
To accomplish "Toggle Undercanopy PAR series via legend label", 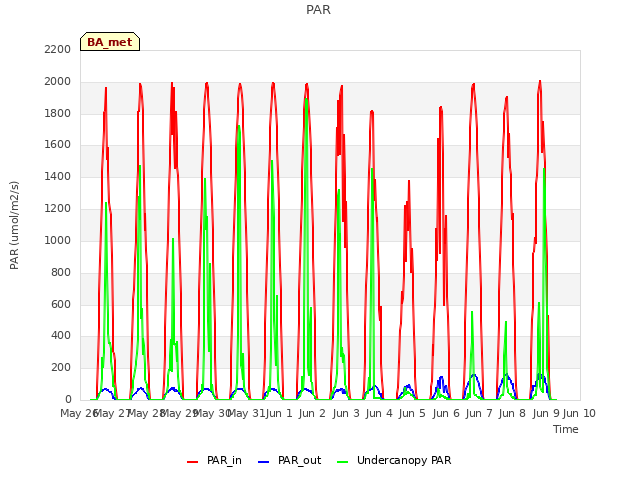I will point(404,460).
